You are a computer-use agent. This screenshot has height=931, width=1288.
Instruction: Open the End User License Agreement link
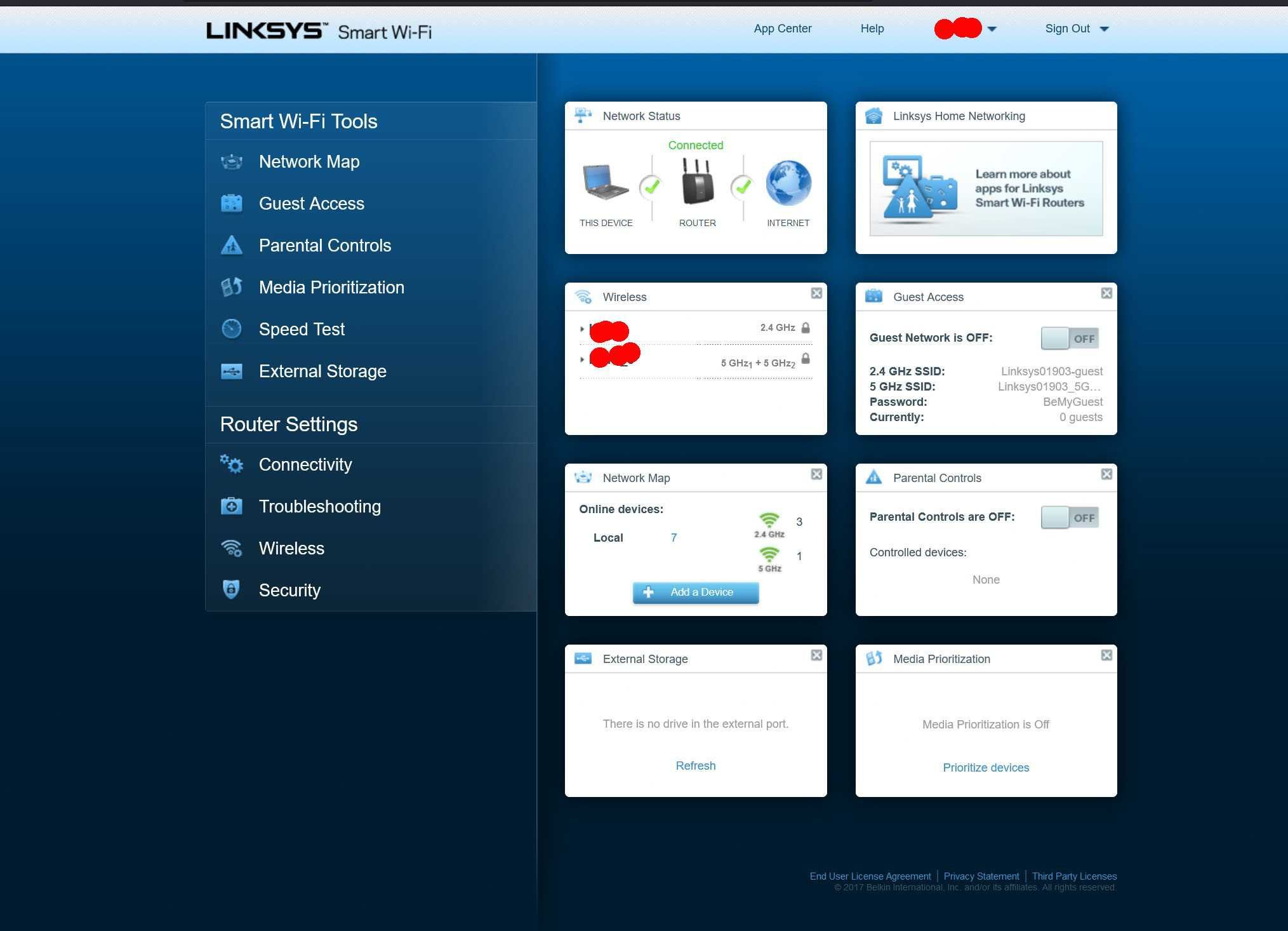click(870, 876)
